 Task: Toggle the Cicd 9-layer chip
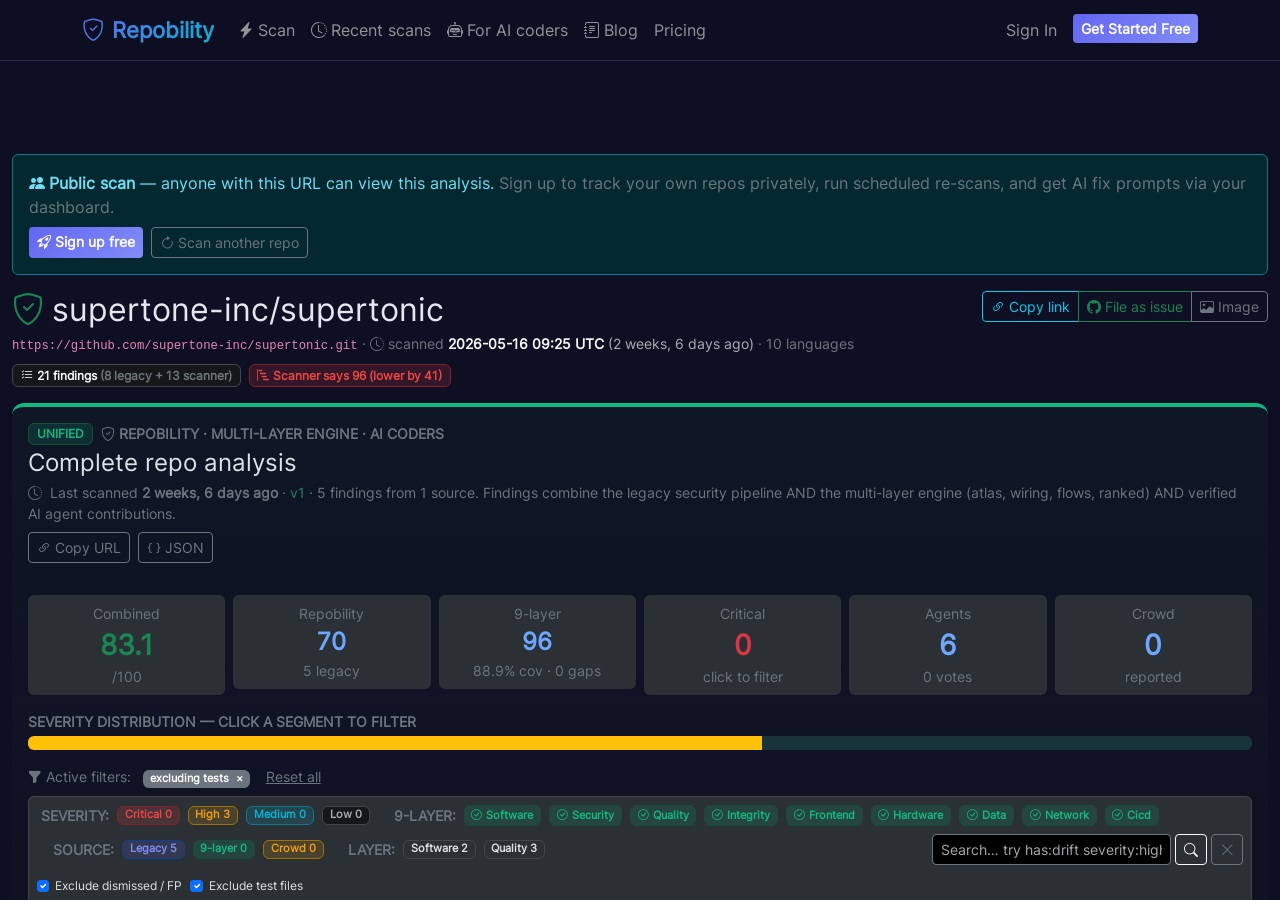[1132, 815]
